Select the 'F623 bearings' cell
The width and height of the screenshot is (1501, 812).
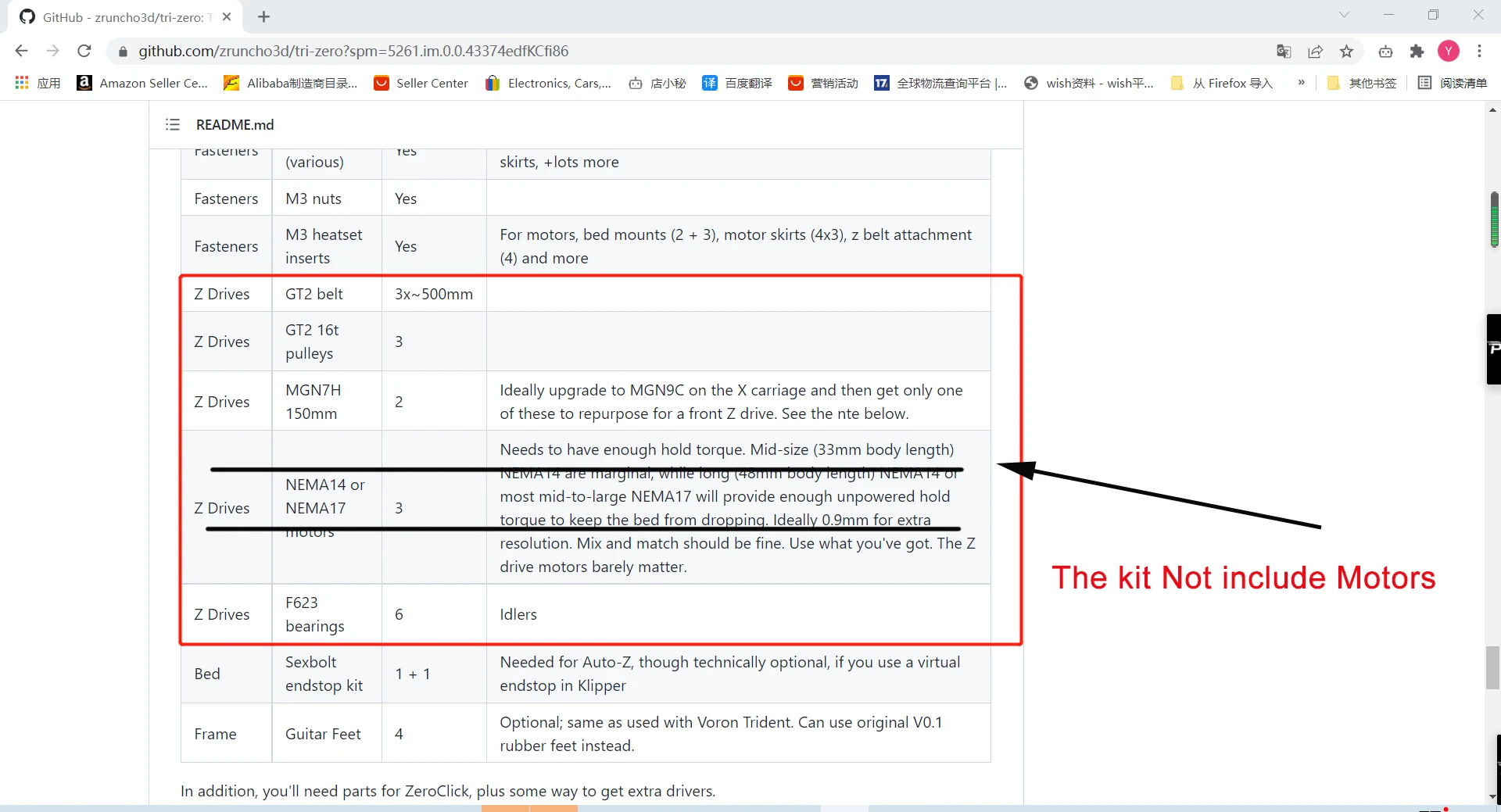pyautogui.click(x=327, y=614)
